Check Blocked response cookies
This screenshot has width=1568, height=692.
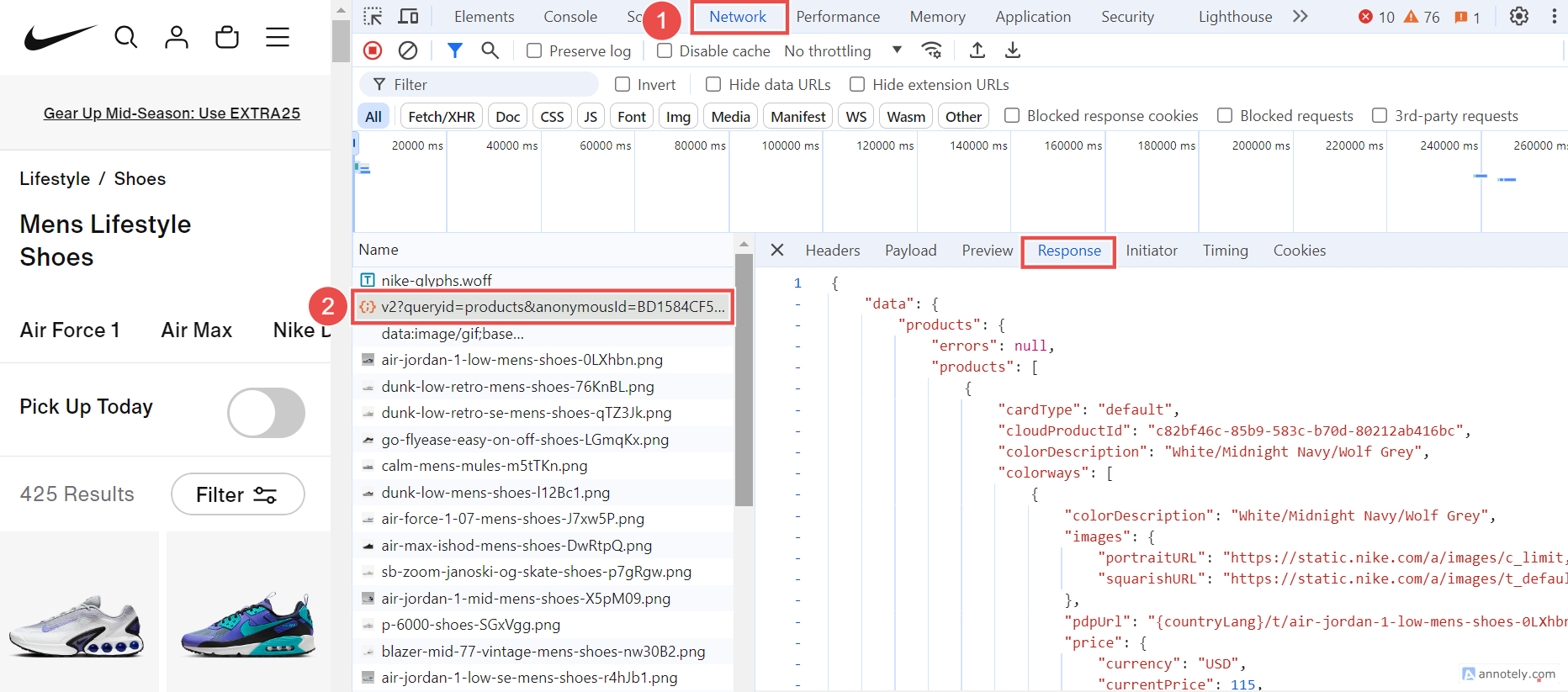click(1012, 115)
